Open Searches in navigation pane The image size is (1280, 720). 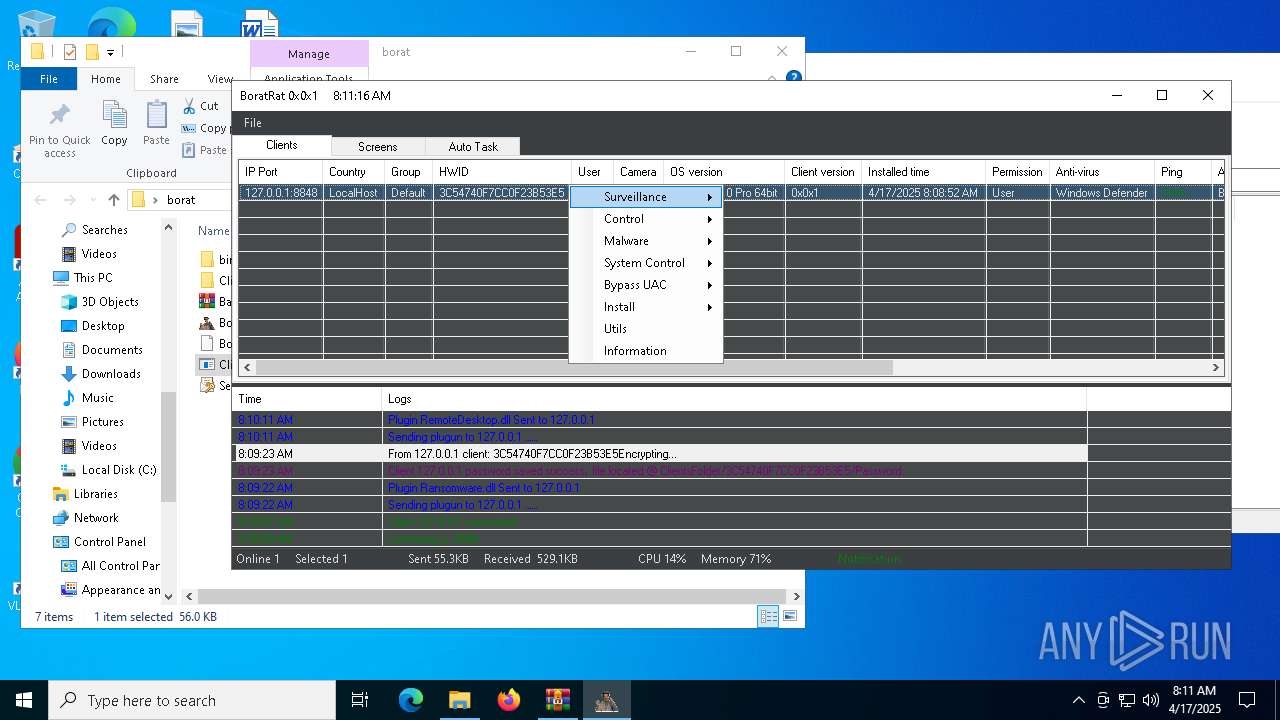pyautogui.click(x=104, y=230)
